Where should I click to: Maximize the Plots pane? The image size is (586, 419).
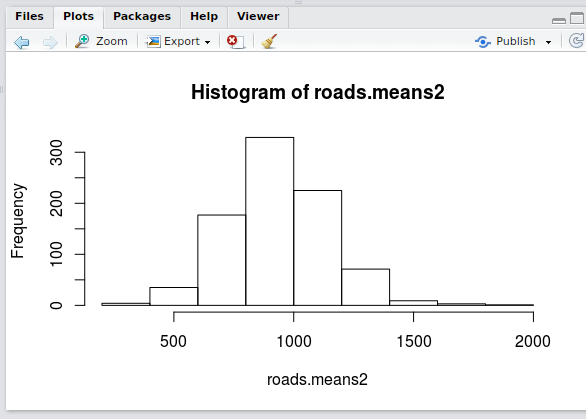577,18
